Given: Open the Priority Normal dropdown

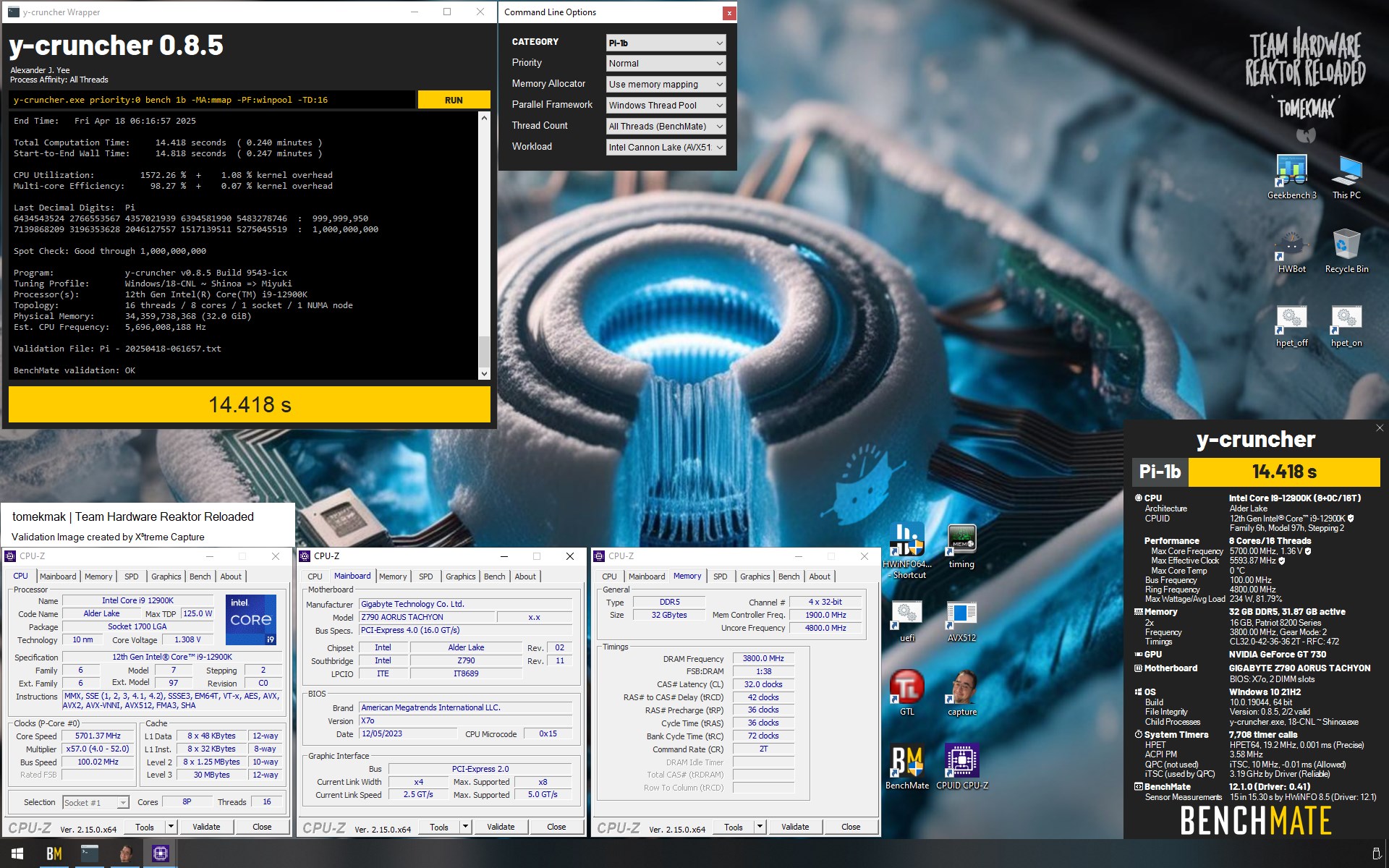Looking at the screenshot, I should [x=666, y=64].
